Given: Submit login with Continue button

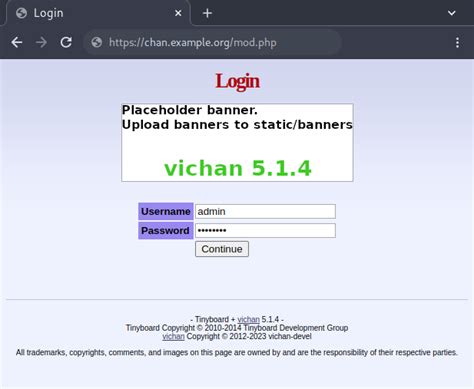Looking at the screenshot, I should pyautogui.click(x=222, y=249).
